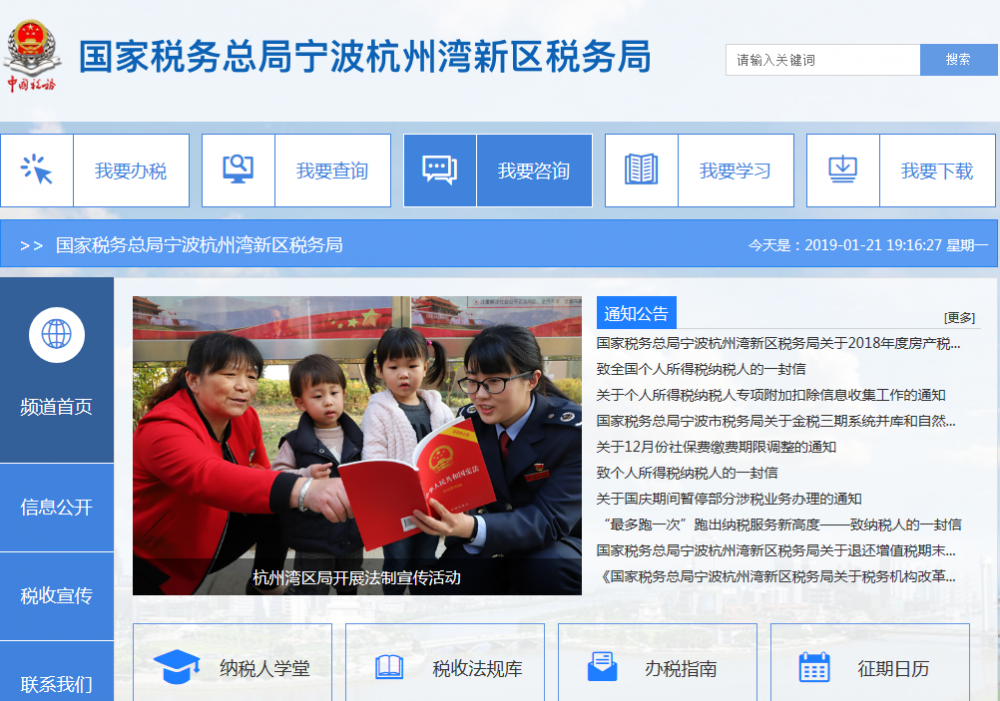This screenshot has height=701, width=1000.
Task: Open the 我要咨询 chat bubble icon
Action: [x=440, y=169]
